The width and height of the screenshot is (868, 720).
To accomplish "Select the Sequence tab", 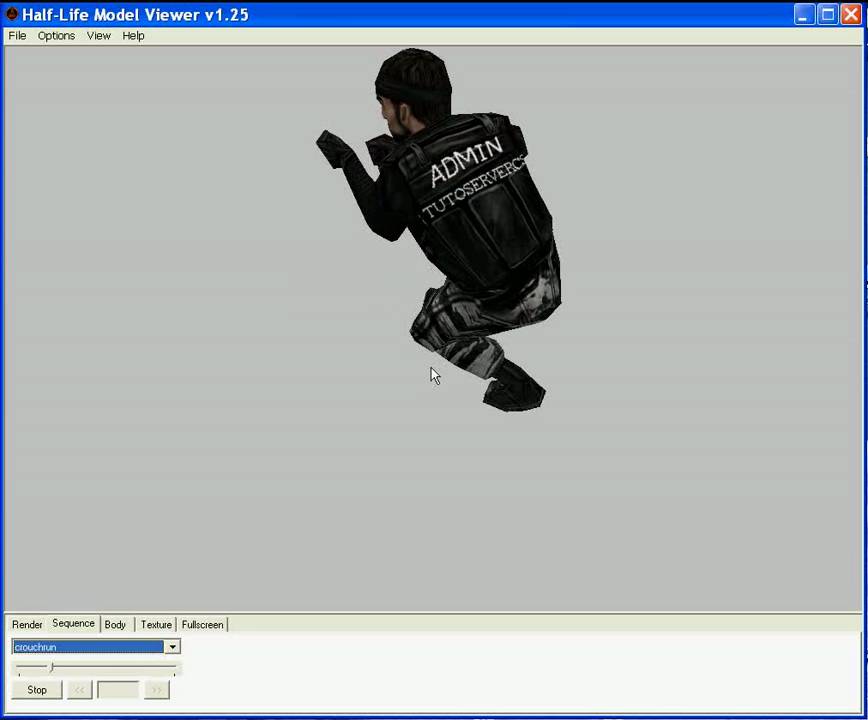I will tap(74, 623).
